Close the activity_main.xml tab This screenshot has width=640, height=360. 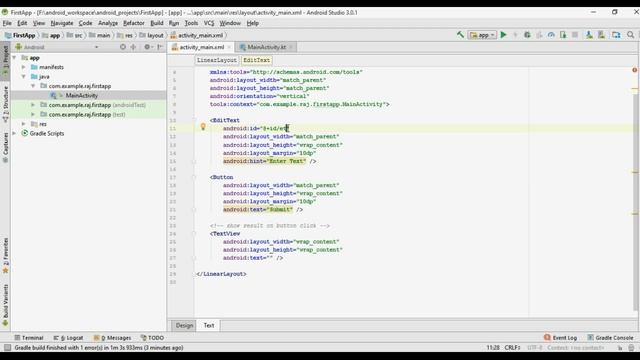point(229,47)
